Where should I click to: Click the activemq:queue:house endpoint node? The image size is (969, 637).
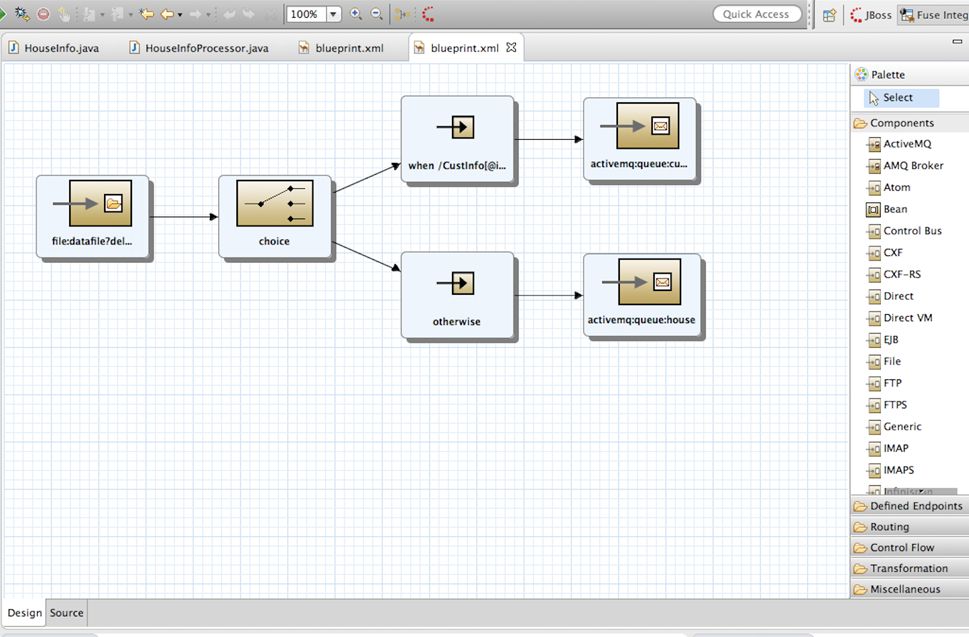pyautogui.click(x=640, y=294)
